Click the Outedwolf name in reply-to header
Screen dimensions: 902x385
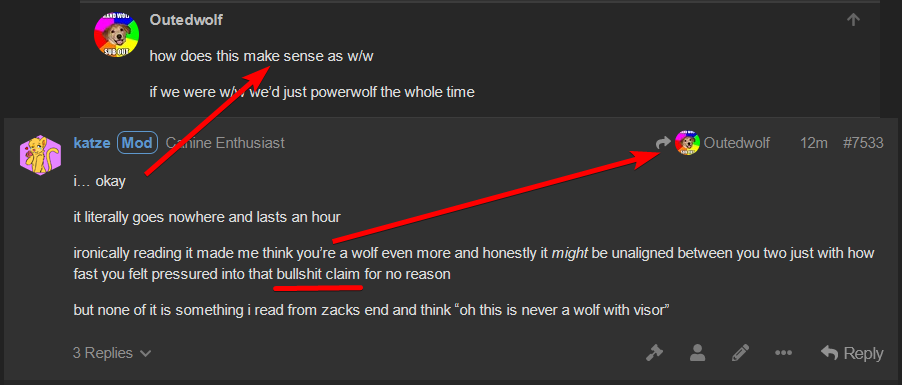(736, 143)
